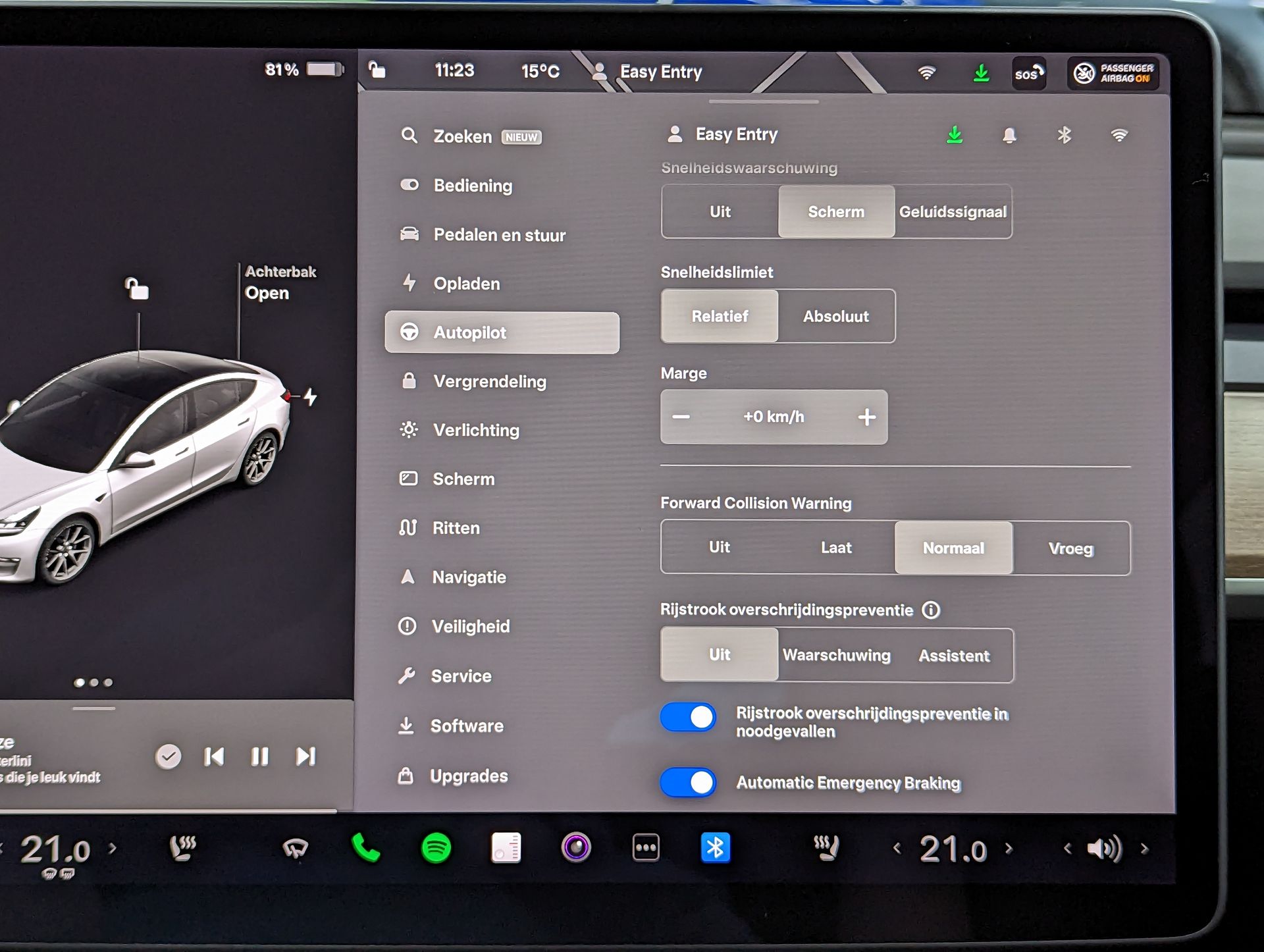The image size is (1264, 952).
Task: Set Forward Collision Warning to Laat
Action: [836, 548]
